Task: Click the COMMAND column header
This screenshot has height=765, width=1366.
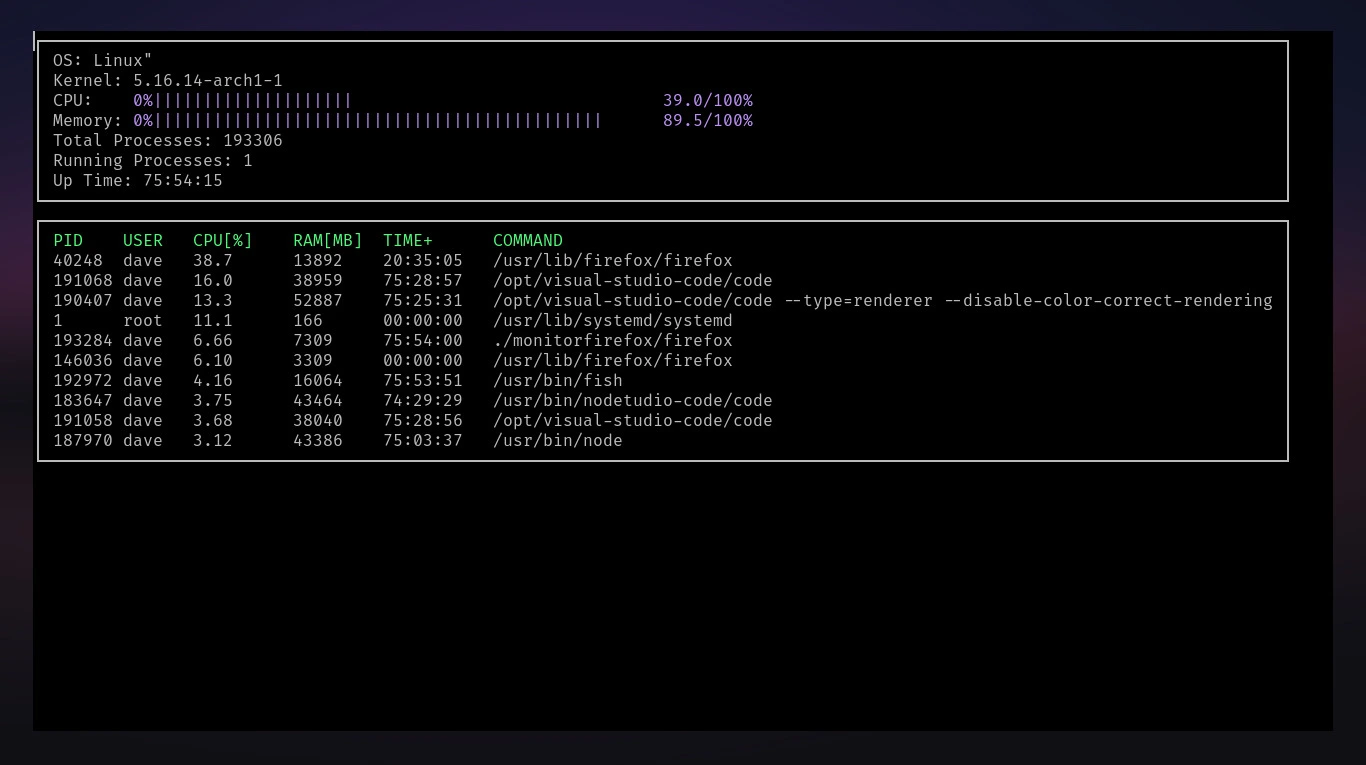Action: point(528,241)
